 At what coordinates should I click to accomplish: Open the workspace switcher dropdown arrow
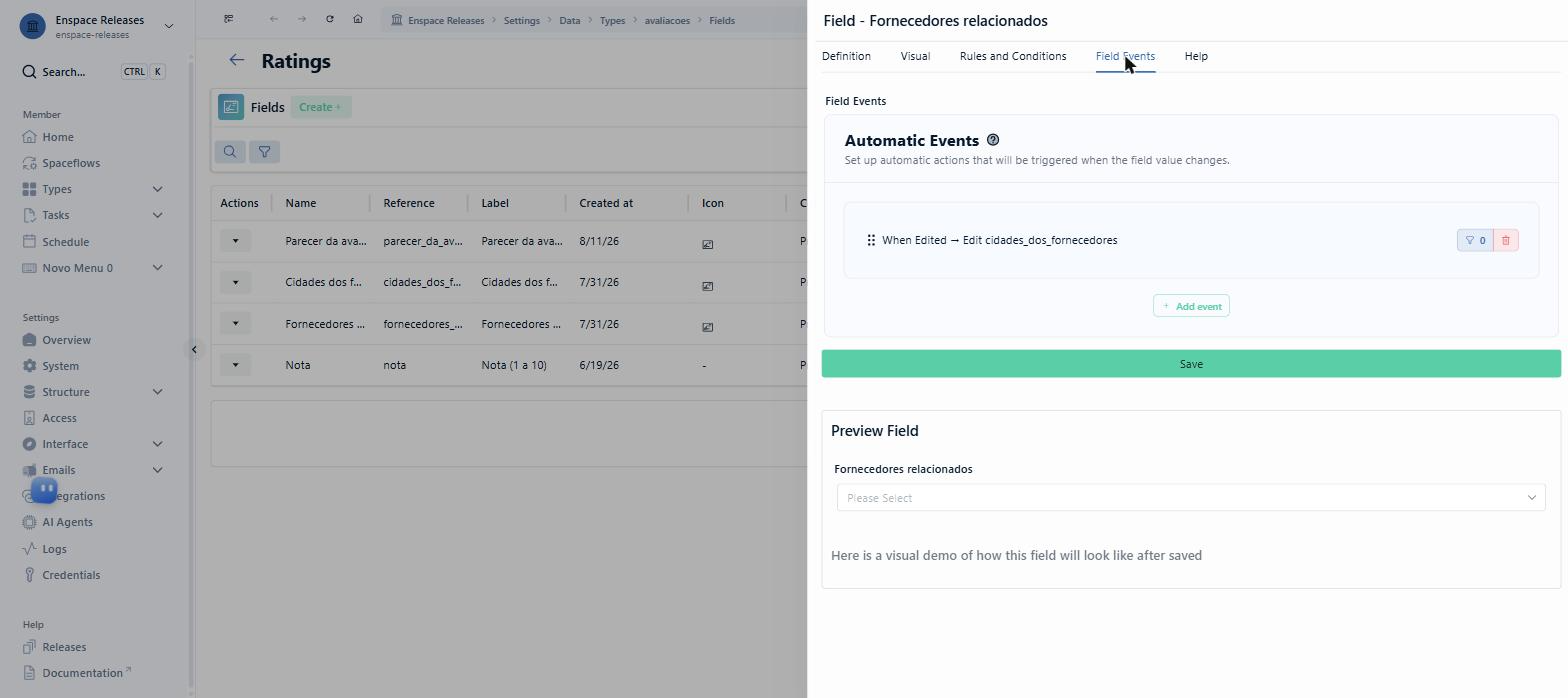pyautogui.click(x=168, y=26)
